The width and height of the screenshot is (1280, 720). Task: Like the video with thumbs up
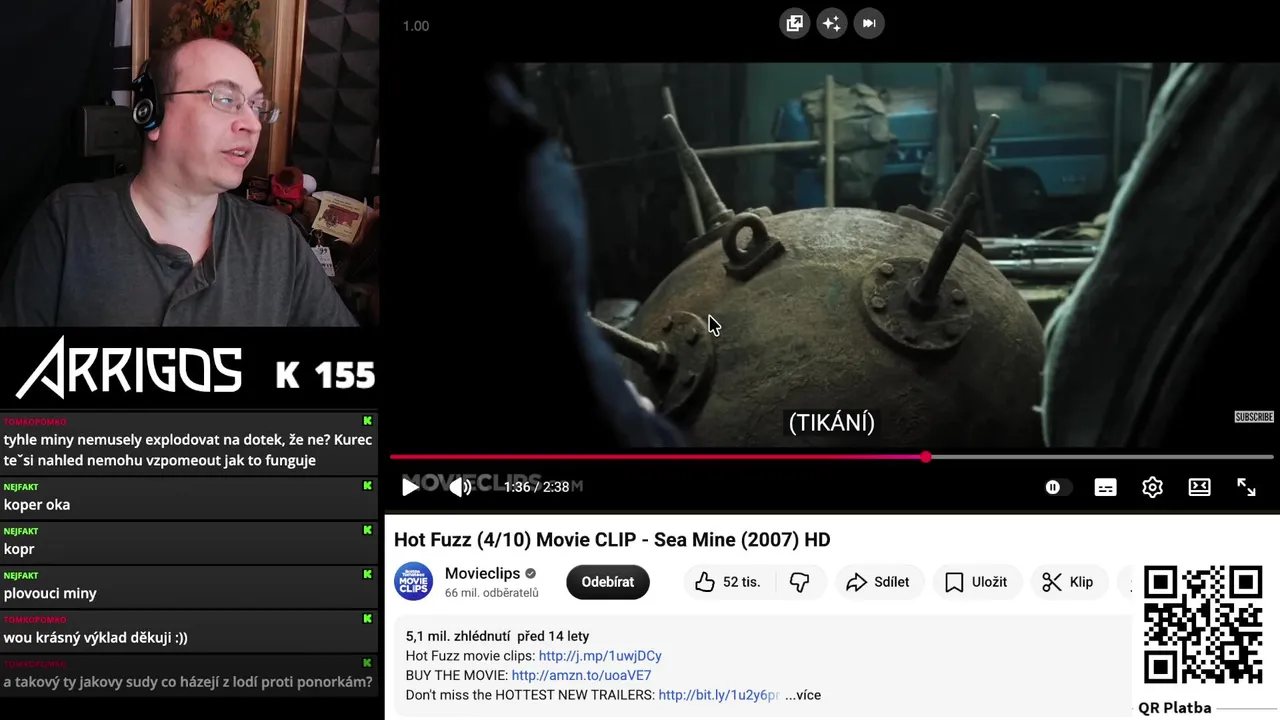pos(728,582)
